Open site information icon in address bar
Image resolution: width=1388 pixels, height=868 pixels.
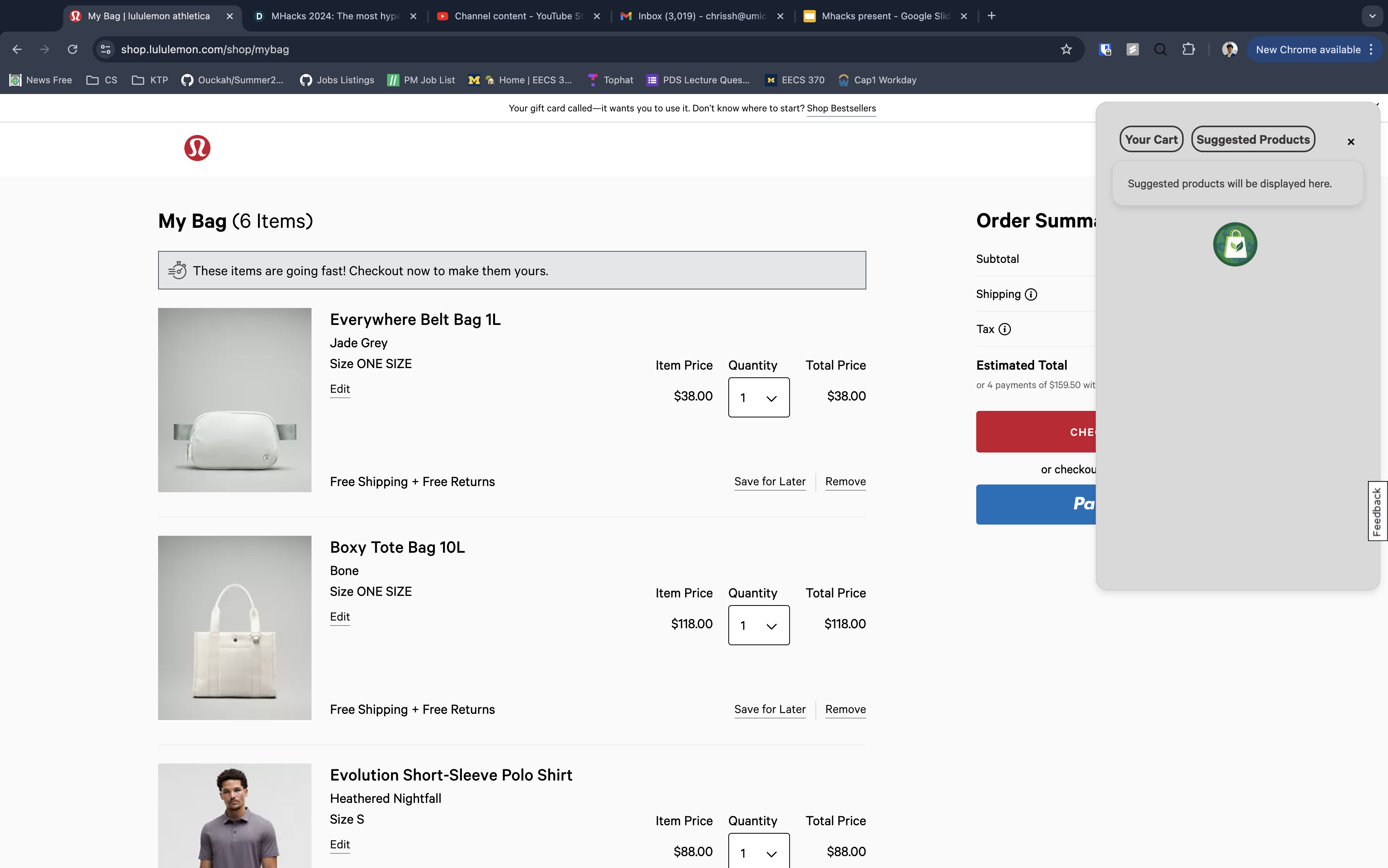coord(106,49)
